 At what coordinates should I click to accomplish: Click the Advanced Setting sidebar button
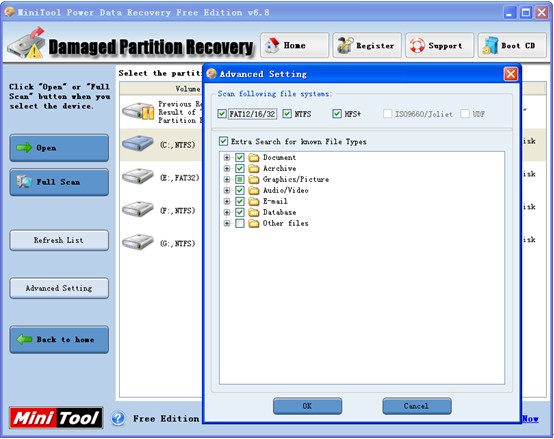(x=59, y=288)
